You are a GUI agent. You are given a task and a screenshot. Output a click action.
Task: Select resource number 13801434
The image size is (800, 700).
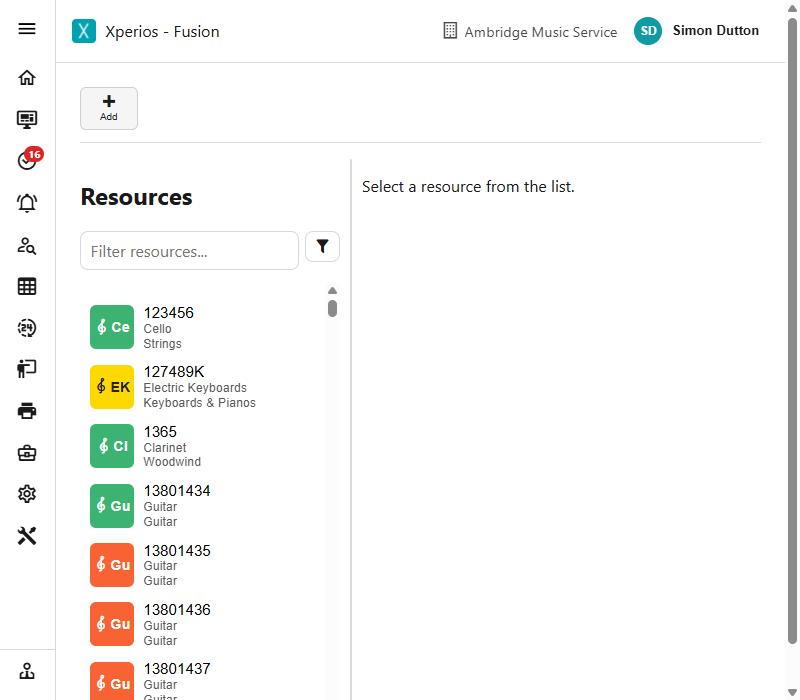[177, 491]
